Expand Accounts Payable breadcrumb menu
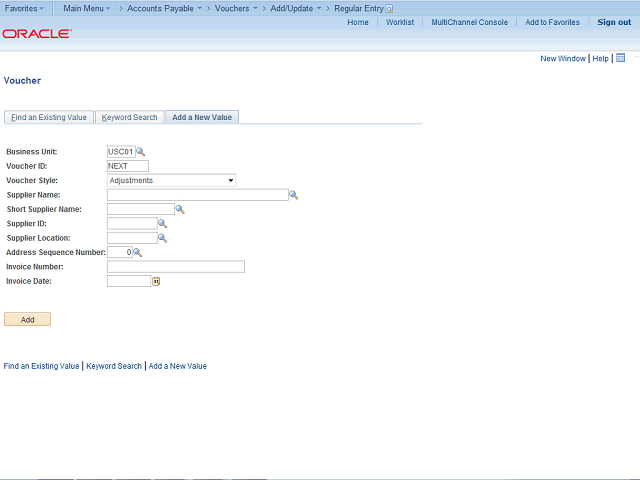 click(x=164, y=8)
